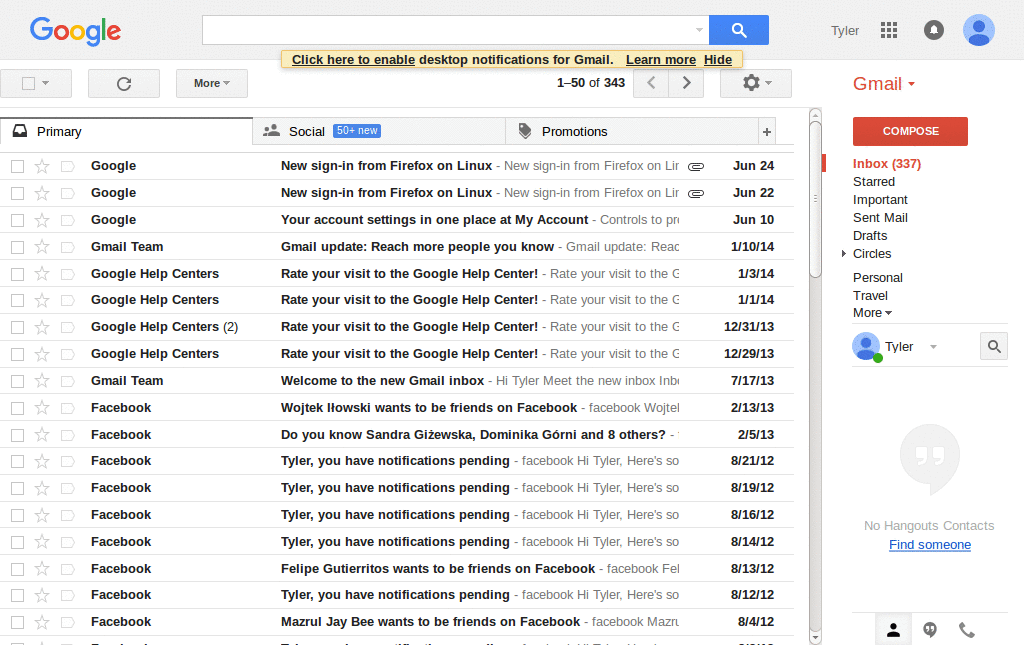Screen dimensions: 1024x645
Task: Click the scrollbar down arrow
Action: click(x=815, y=637)
